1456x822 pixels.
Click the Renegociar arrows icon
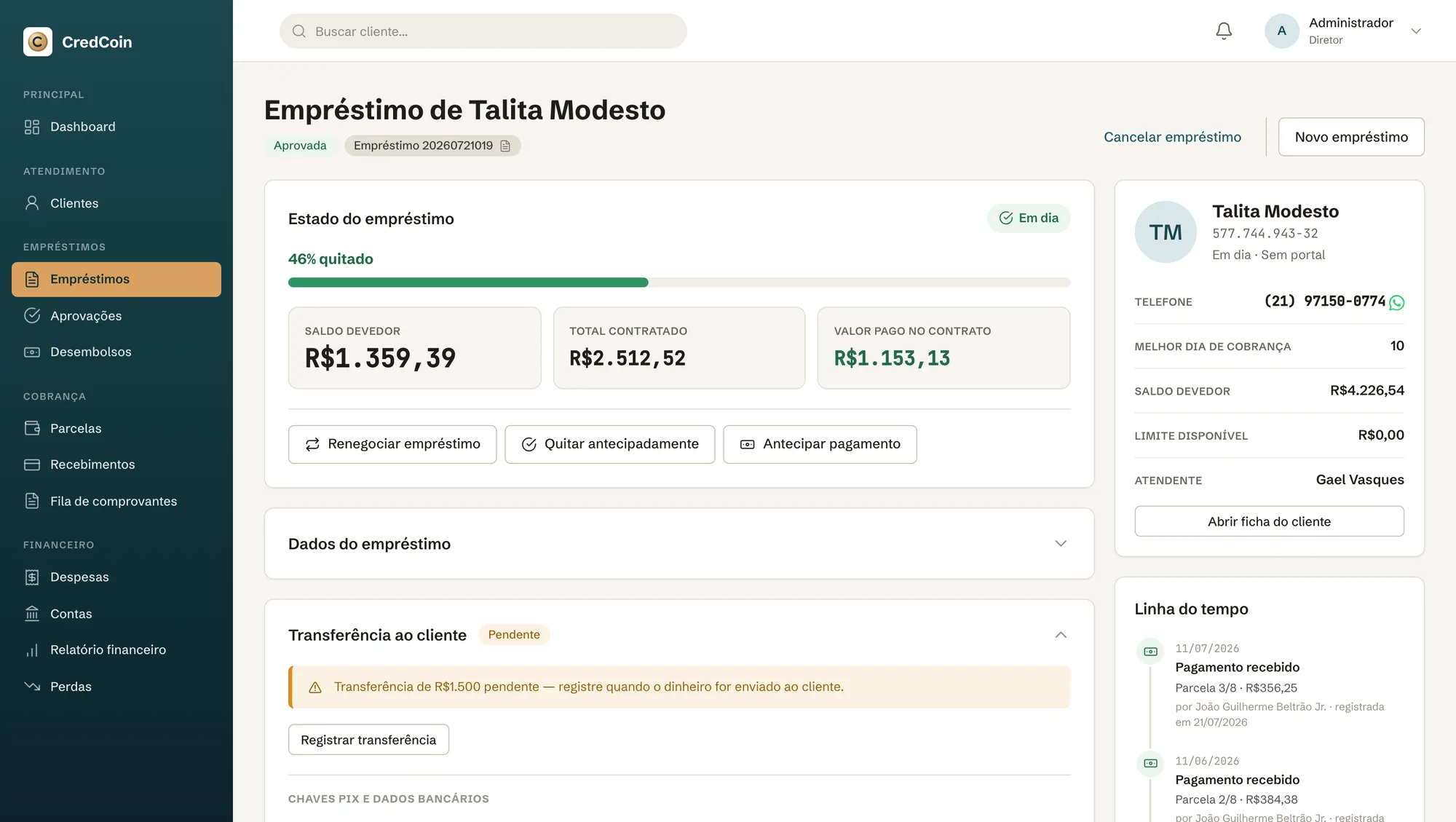tap(312, 444)
